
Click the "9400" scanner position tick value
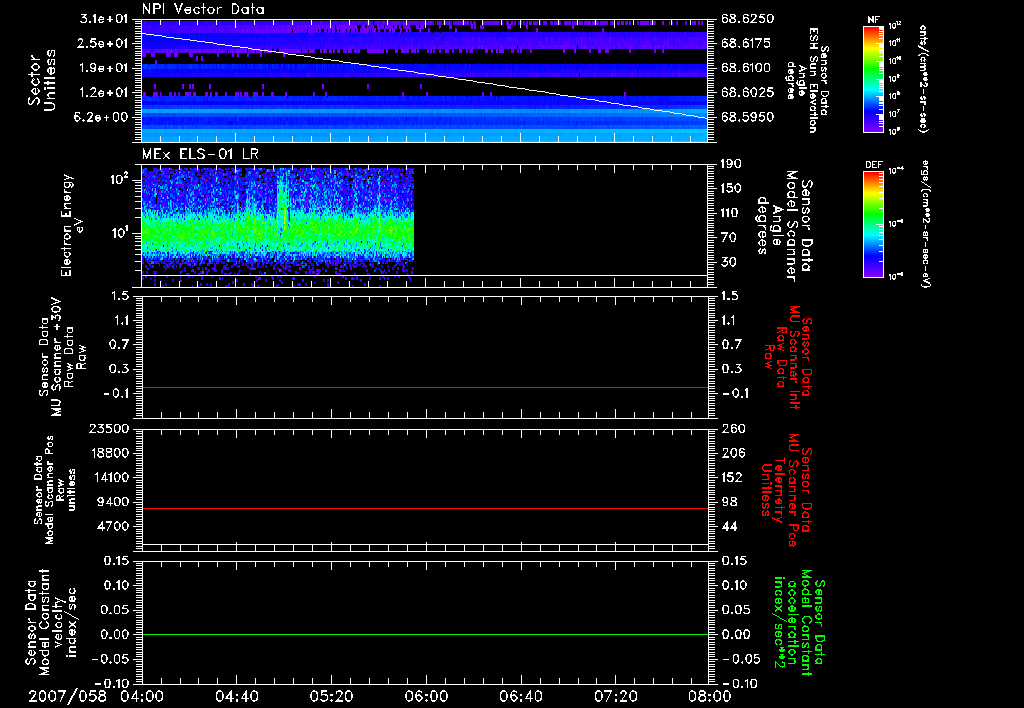pos(114,502)
